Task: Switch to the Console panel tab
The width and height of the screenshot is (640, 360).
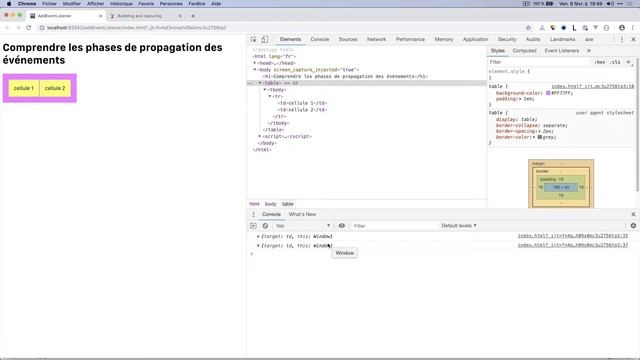Action: tap(320, 40)
